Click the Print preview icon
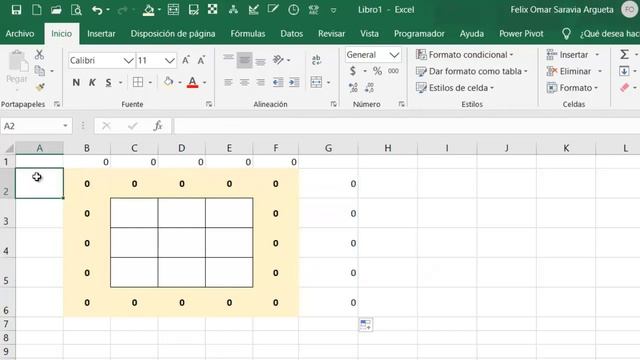Screen dimensions: 640x360 (x=76, y=10)
